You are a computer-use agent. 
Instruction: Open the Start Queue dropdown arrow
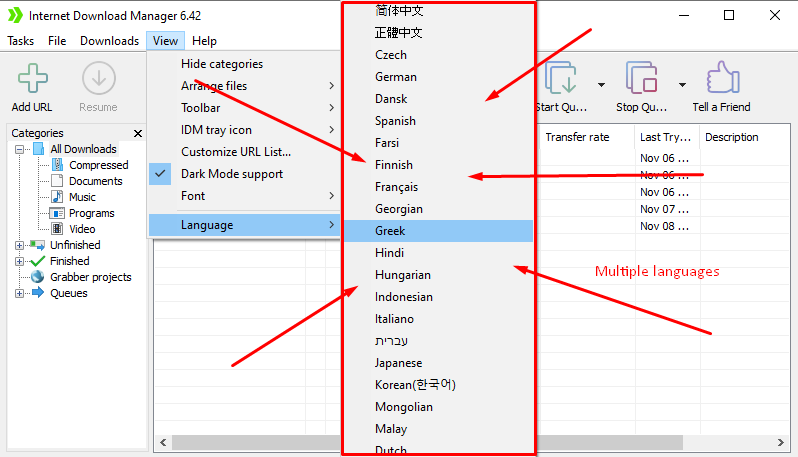pyautogui.click(x=601, y=85)
